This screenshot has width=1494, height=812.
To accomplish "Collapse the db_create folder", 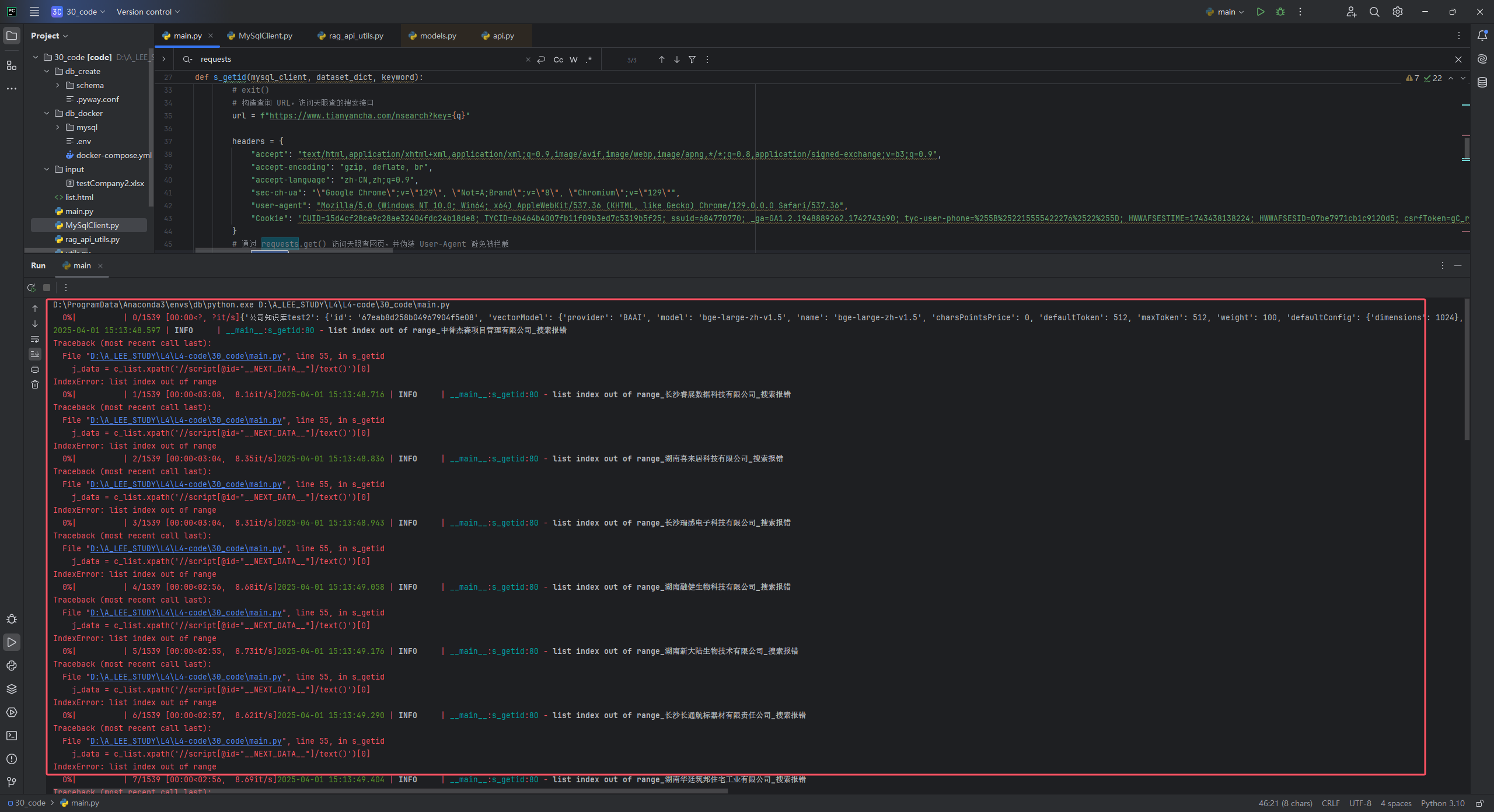I will [47, 71].
